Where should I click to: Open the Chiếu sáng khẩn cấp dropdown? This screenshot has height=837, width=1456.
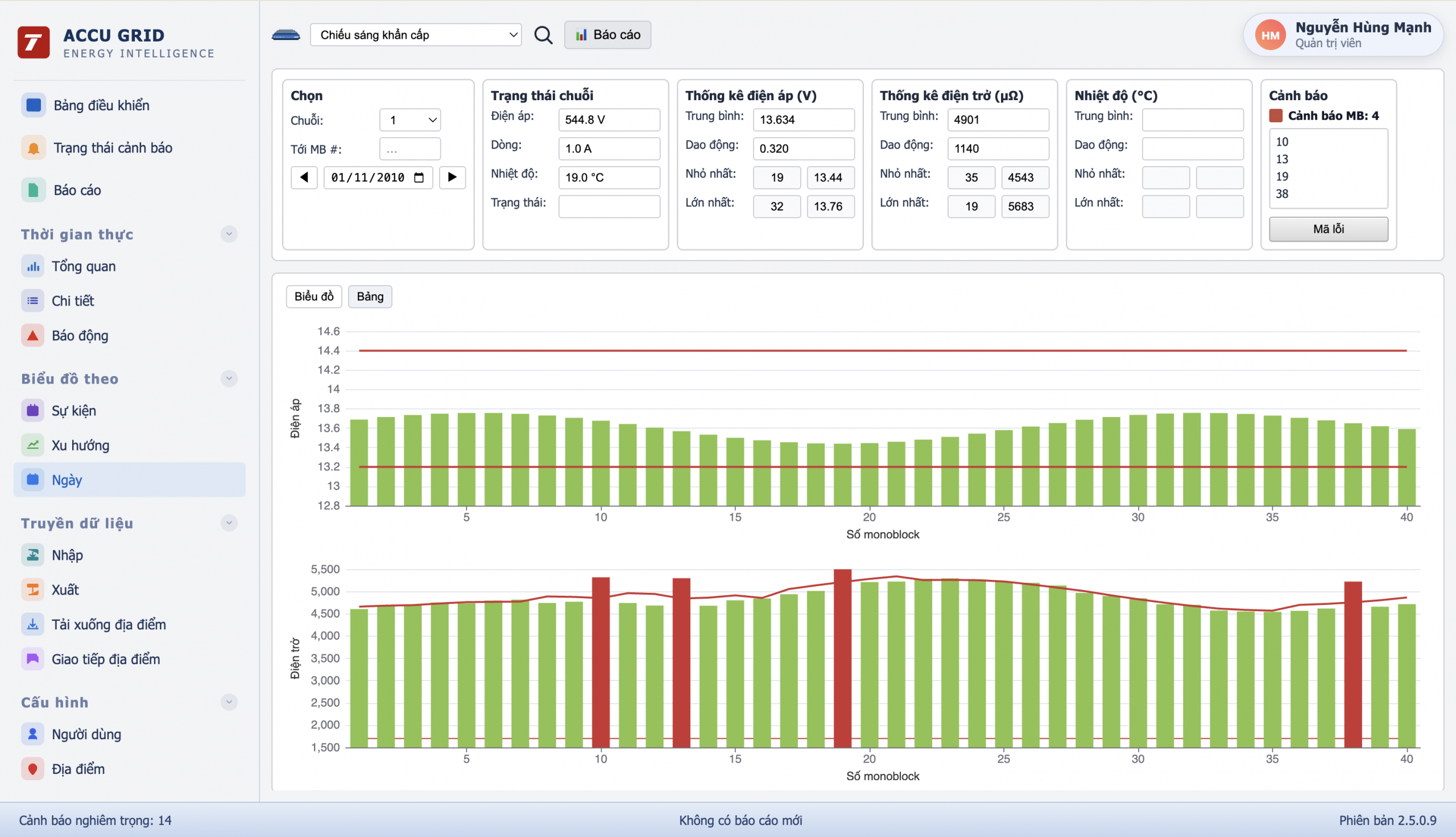415,35
